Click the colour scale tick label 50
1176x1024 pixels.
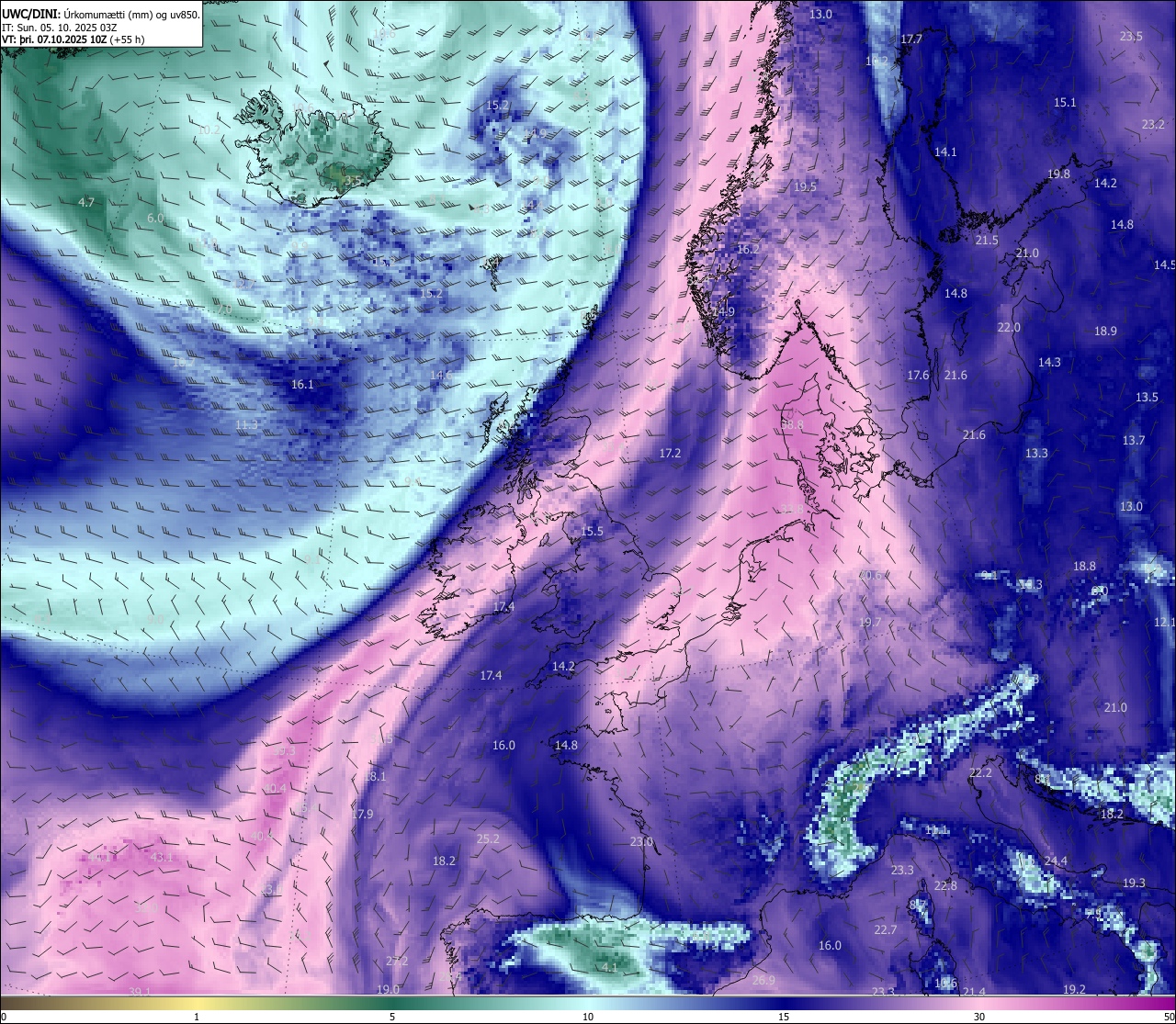tap(1169, 1017)
